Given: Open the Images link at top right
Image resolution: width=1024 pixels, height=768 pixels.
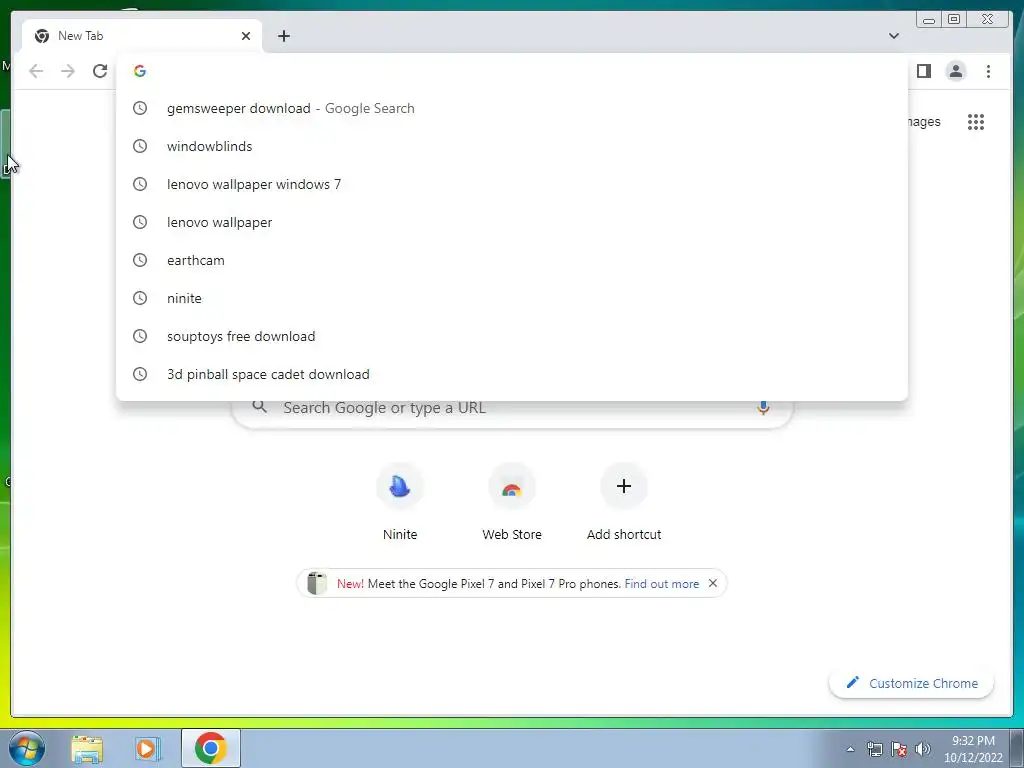Looking at the screenshot, I should coord(923,121).
